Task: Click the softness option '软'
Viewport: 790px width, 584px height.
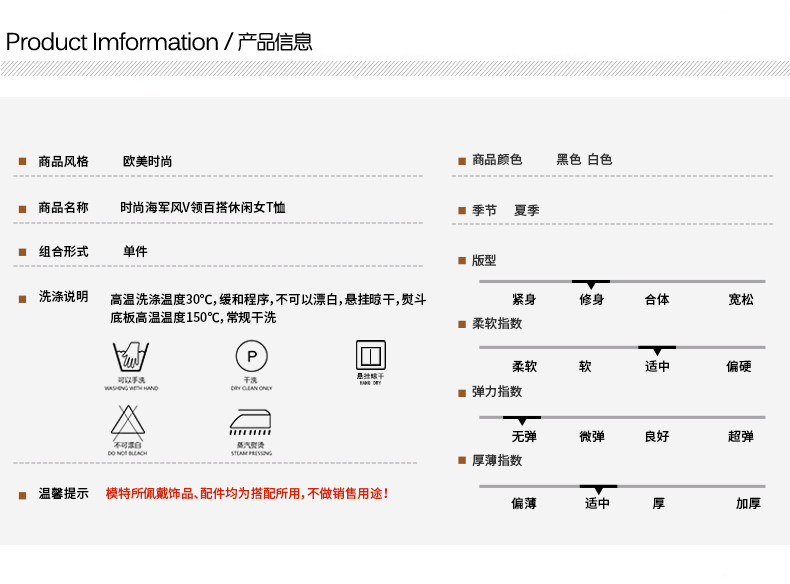Action: (x=585, y=366)
